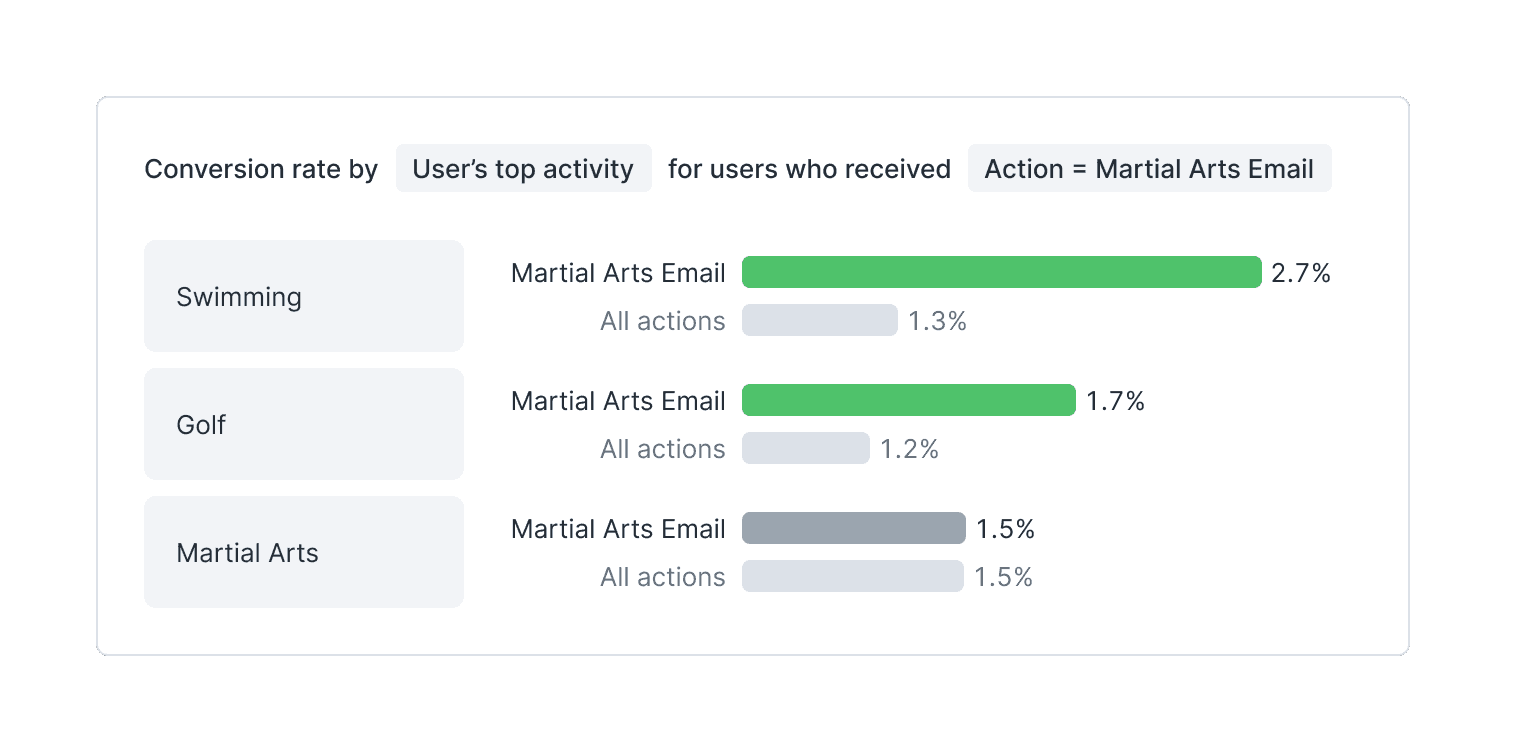
Task: Click the 1.7% conversion value
Action: pyautogui.click(x=1115, y=401)
